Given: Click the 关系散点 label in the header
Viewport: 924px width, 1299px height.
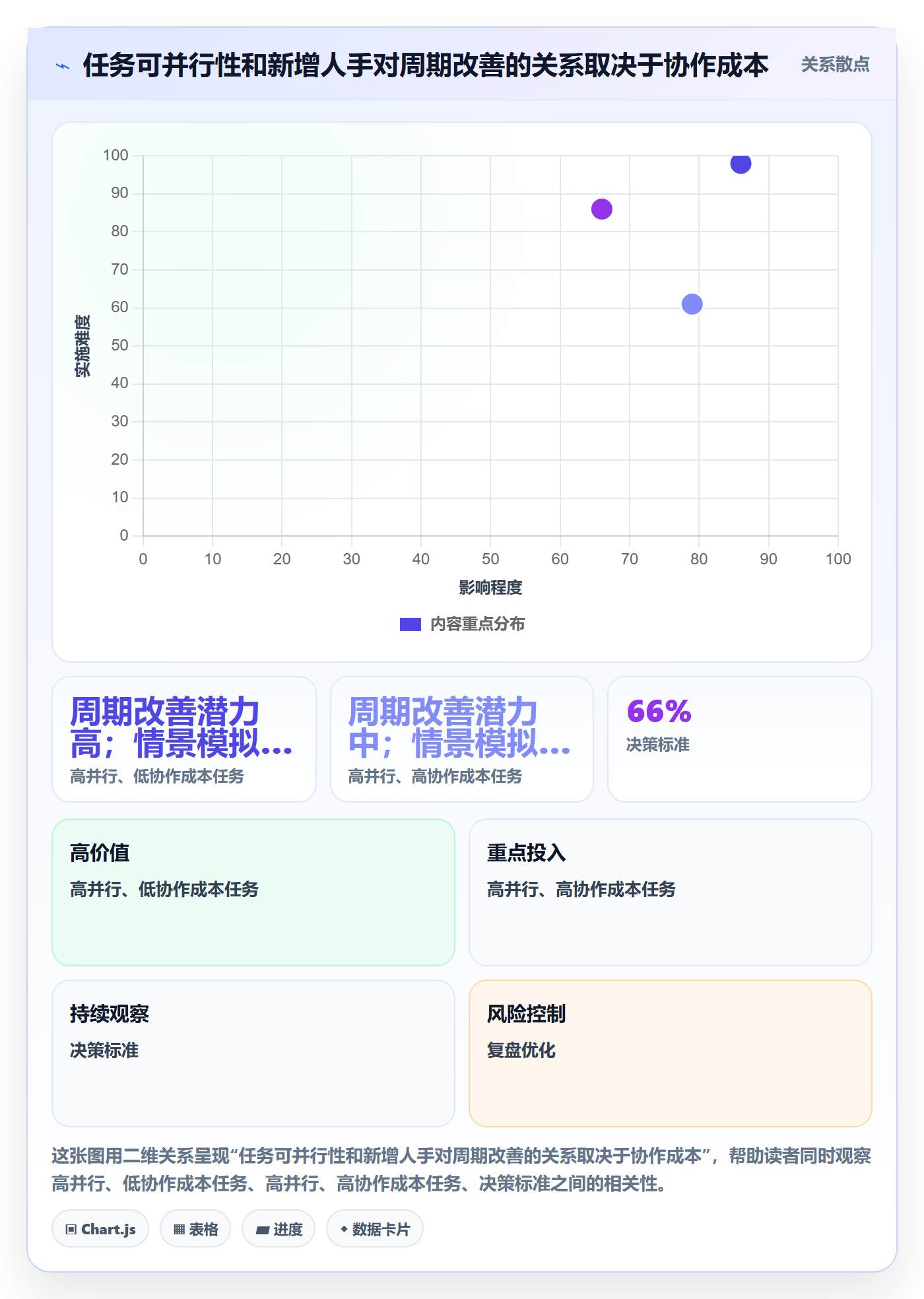Looking at the screenshot, I should 835,65.
